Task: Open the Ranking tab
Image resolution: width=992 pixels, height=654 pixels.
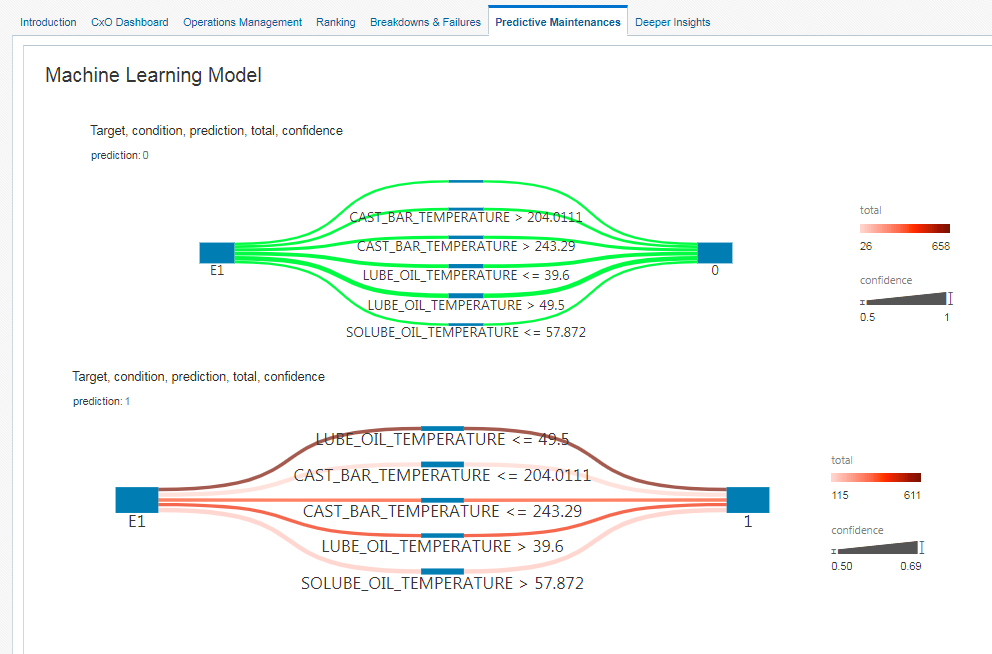Action: 335,21
